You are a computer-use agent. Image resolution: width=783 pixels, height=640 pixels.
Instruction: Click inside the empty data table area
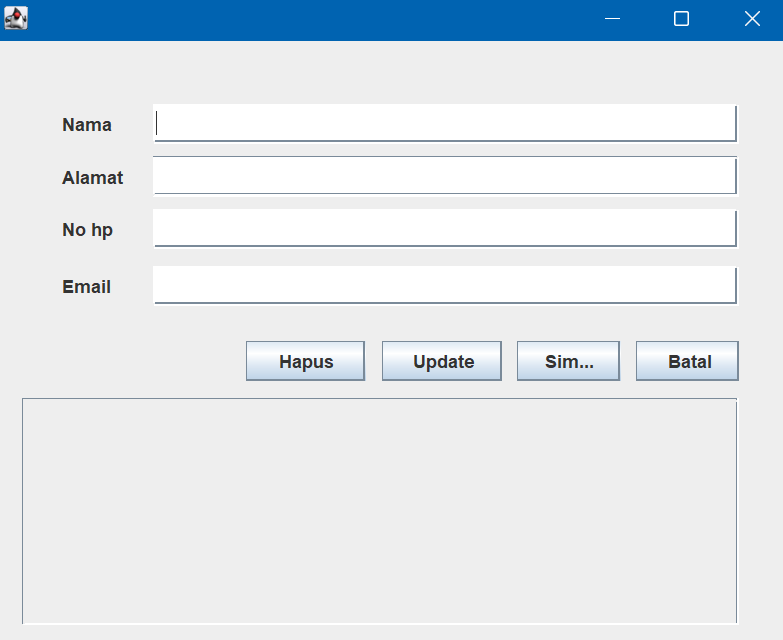point(379,510)
